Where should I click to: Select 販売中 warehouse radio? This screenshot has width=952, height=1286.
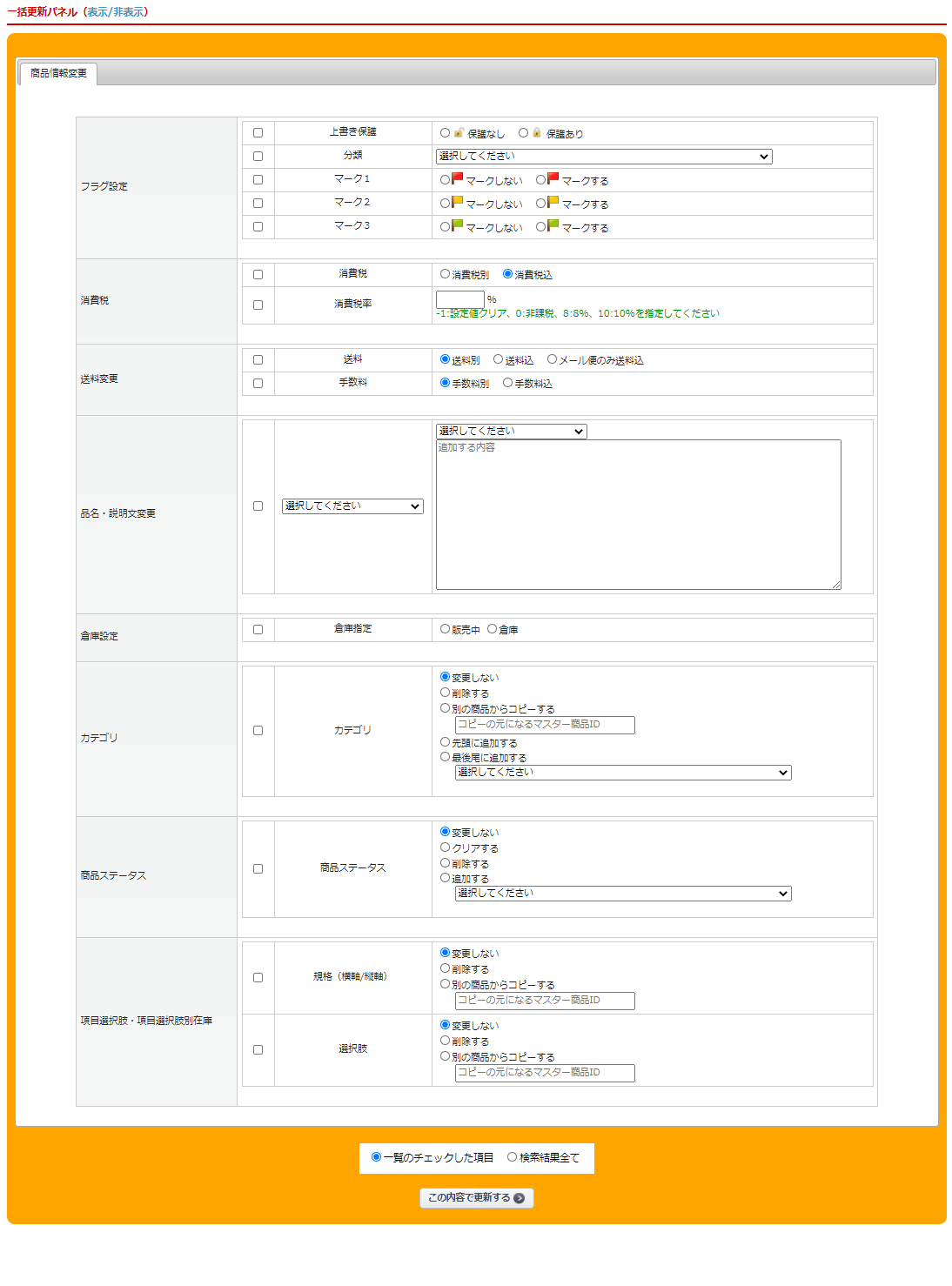[x=445, y=629]
